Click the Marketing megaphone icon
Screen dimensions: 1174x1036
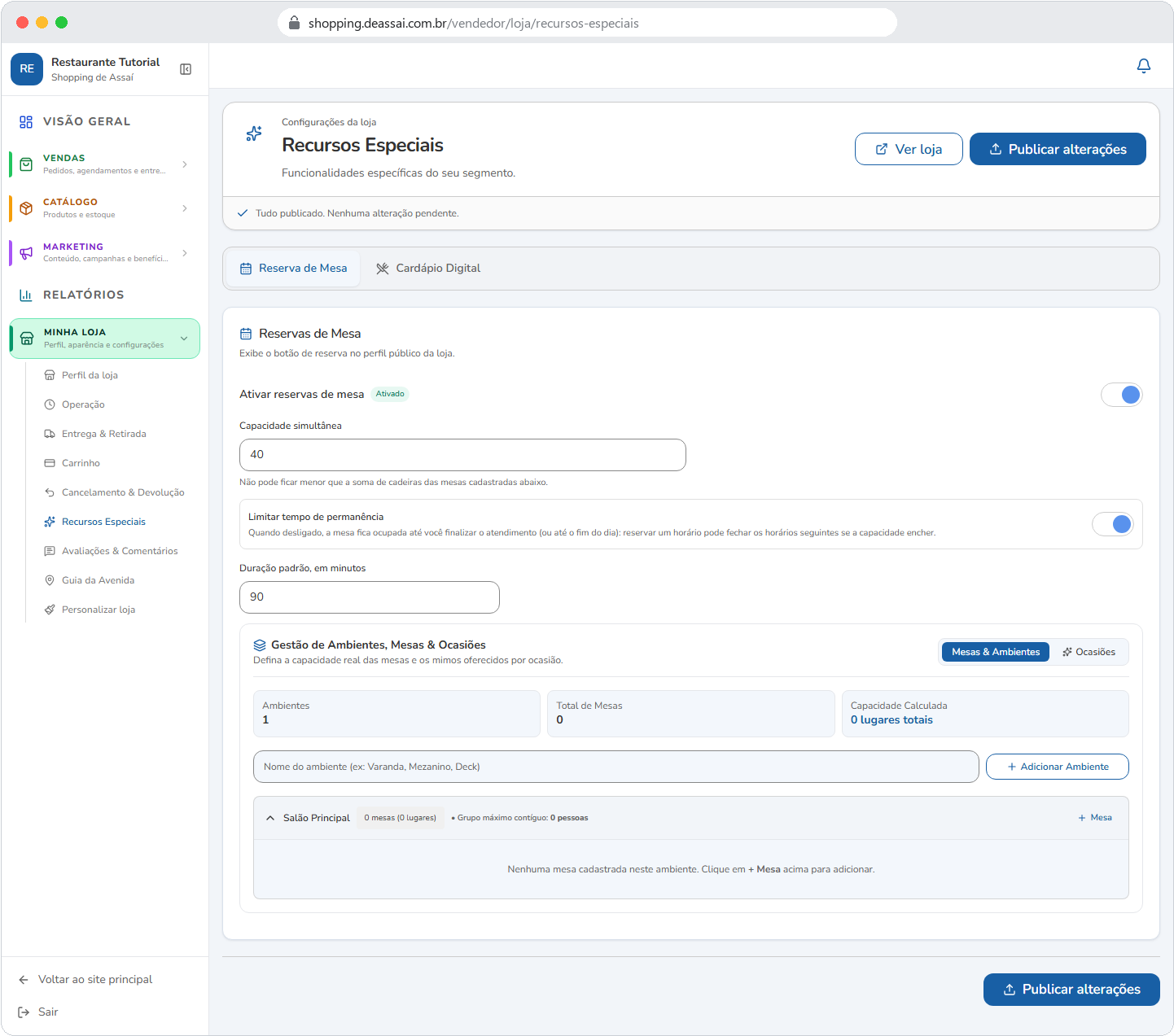coord(26,252)
